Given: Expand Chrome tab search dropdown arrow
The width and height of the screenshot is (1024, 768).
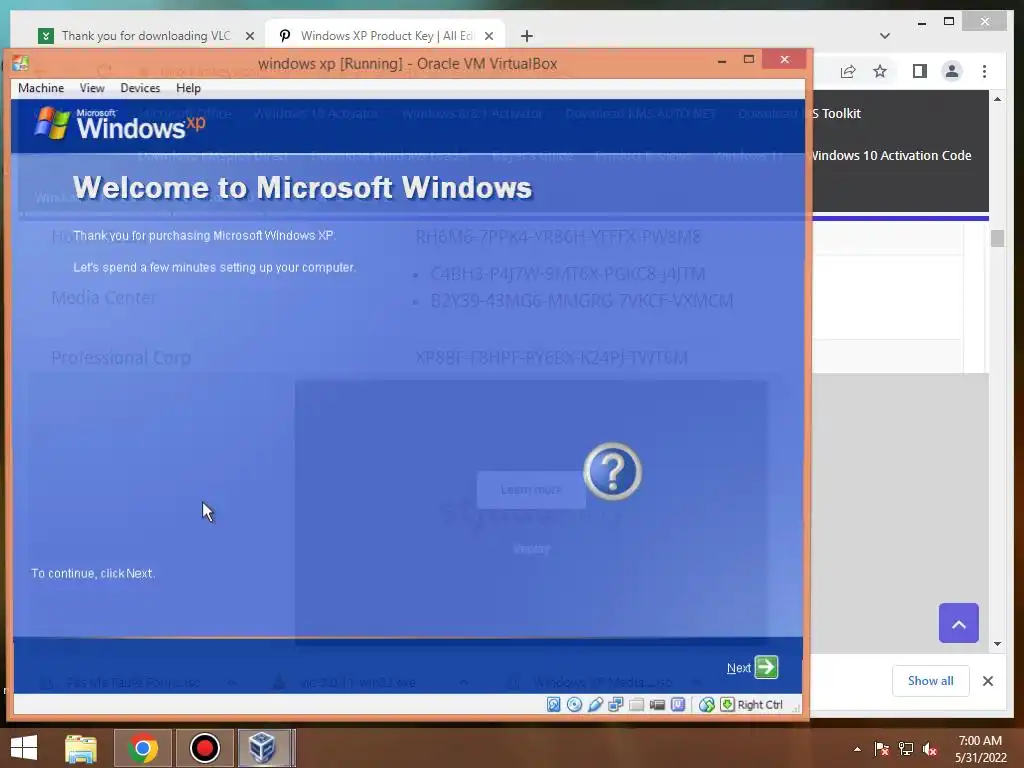Looking at the screenshot, I should tap(885, 36).
